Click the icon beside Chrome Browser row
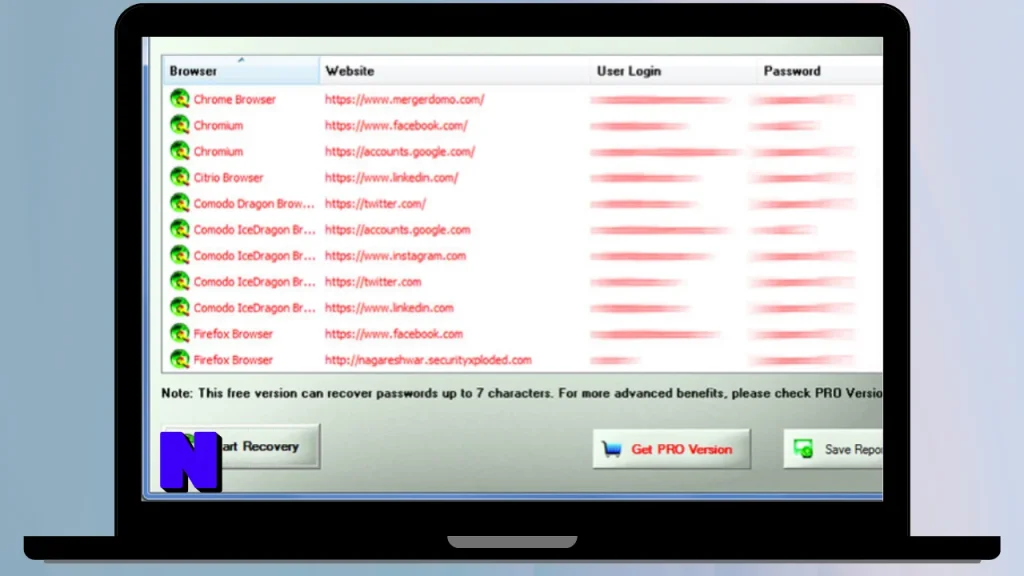The height and width of the screenshot is (576, 1024). click(x=180, y=99)
